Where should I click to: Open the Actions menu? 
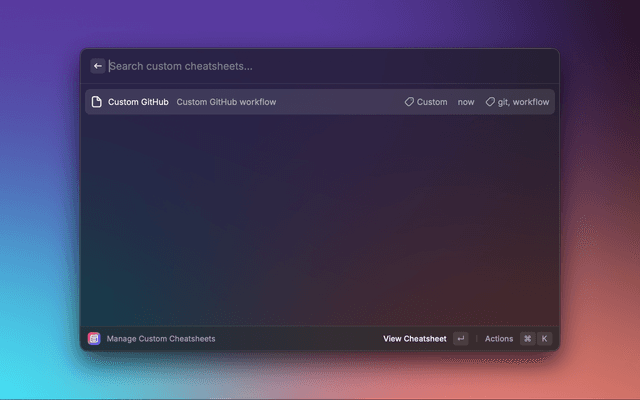point(499,339)
